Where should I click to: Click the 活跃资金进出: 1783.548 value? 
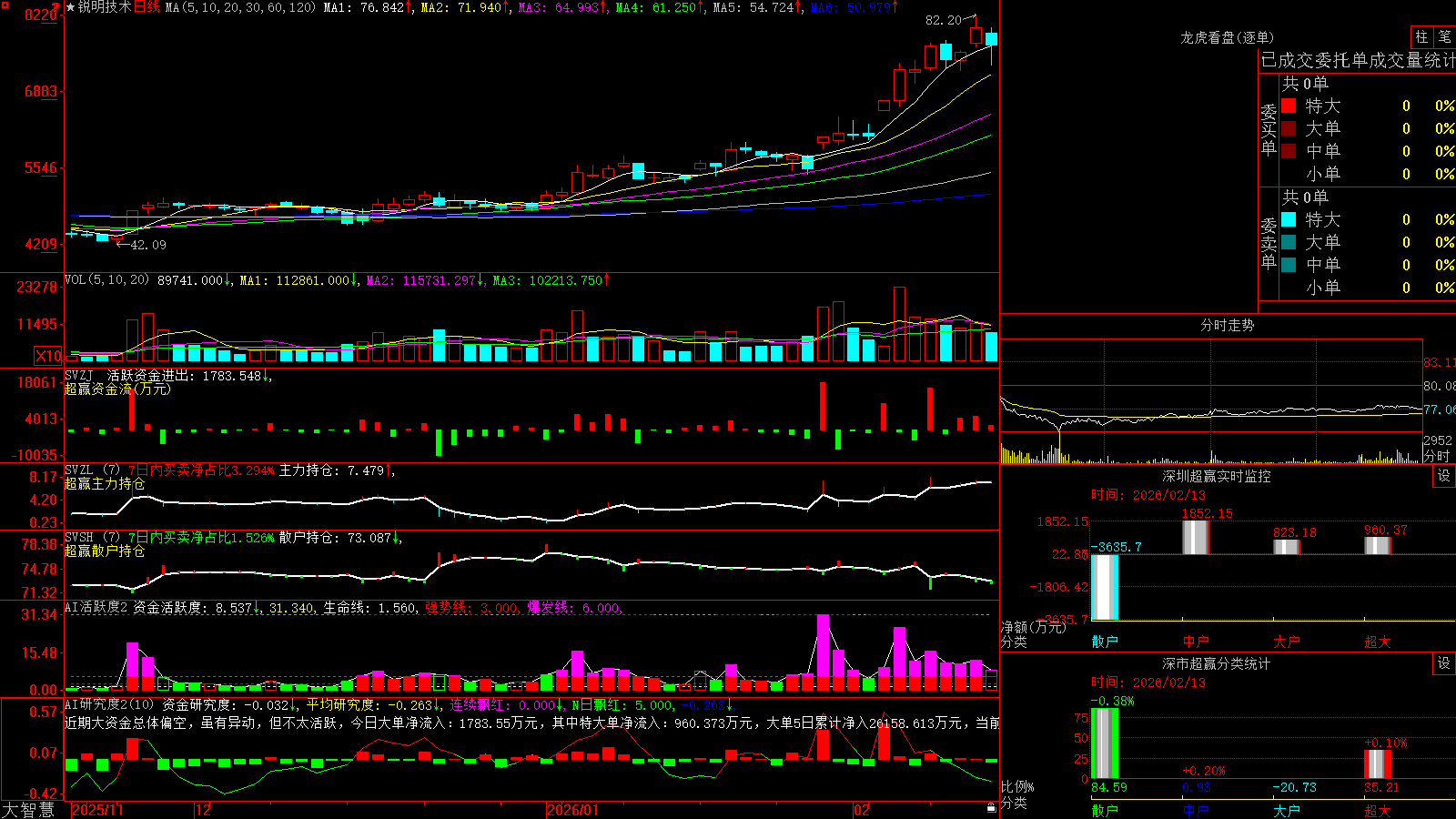(x=184, y=375)
